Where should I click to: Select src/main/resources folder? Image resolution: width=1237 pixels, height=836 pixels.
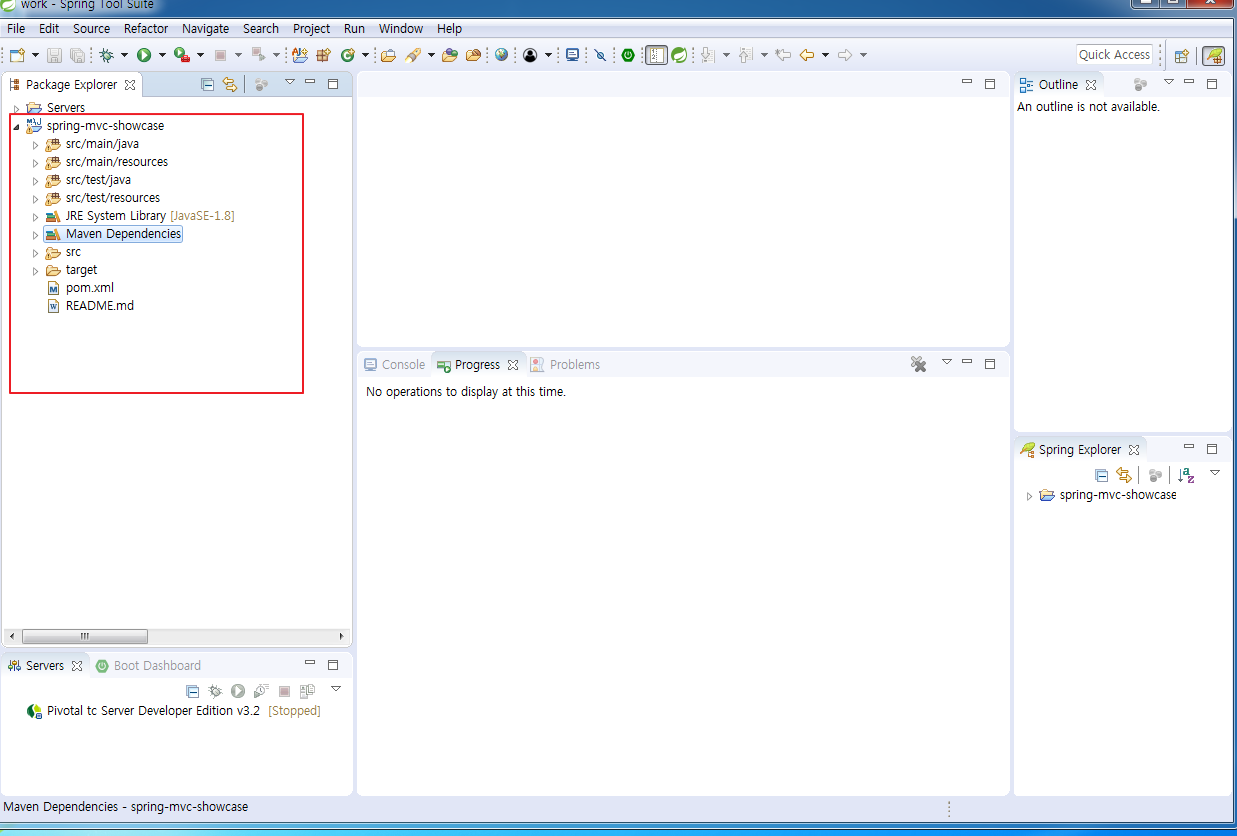pyautogui.click(x=107, y=162)
